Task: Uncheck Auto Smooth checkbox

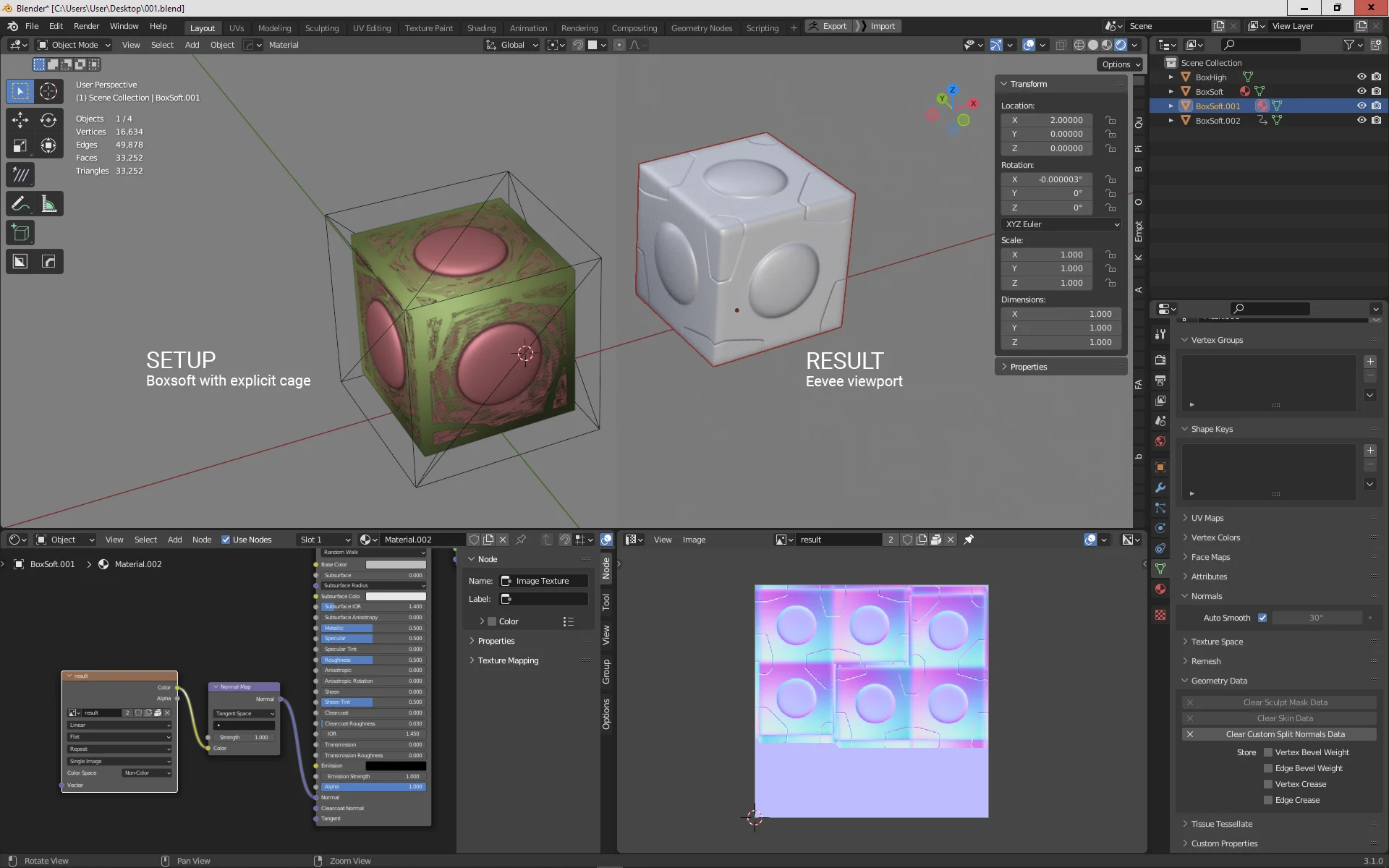Action: (x=1262, y=618)
